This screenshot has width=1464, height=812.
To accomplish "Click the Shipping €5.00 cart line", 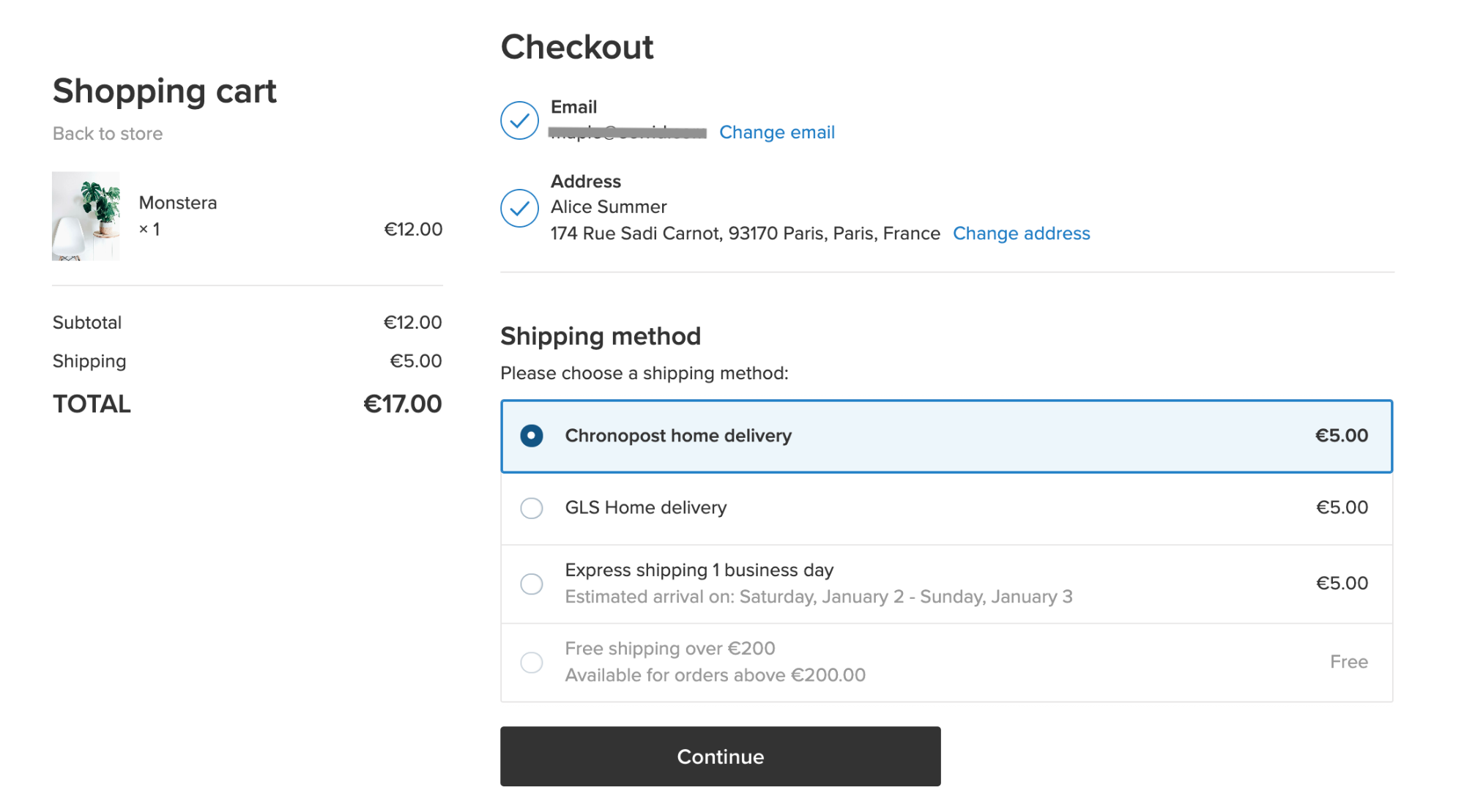I will point(247,361).
